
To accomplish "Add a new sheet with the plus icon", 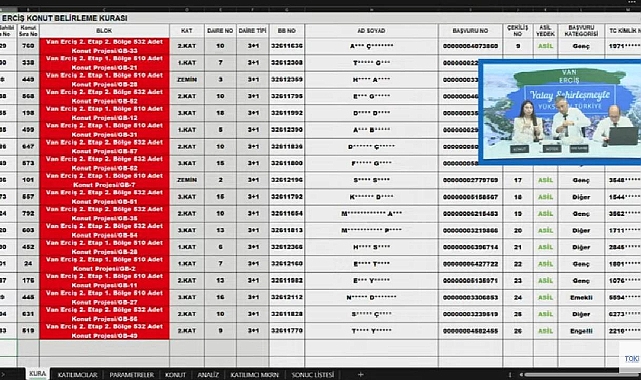I will click(x=360, y=374).
